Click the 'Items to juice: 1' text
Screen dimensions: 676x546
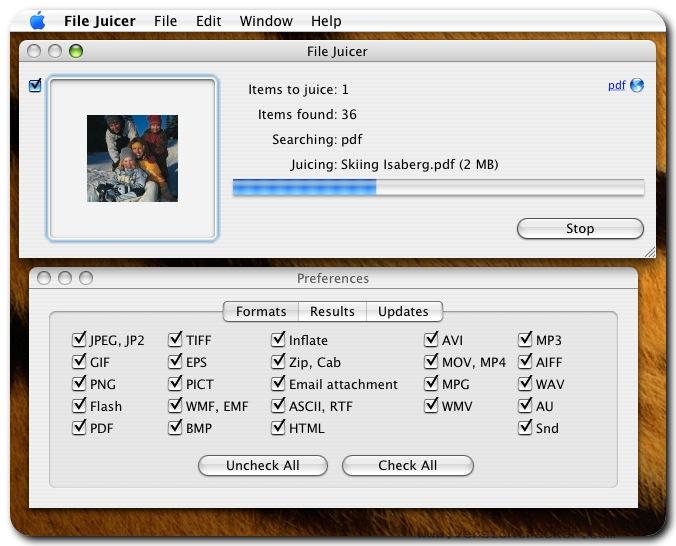(298, 89)
